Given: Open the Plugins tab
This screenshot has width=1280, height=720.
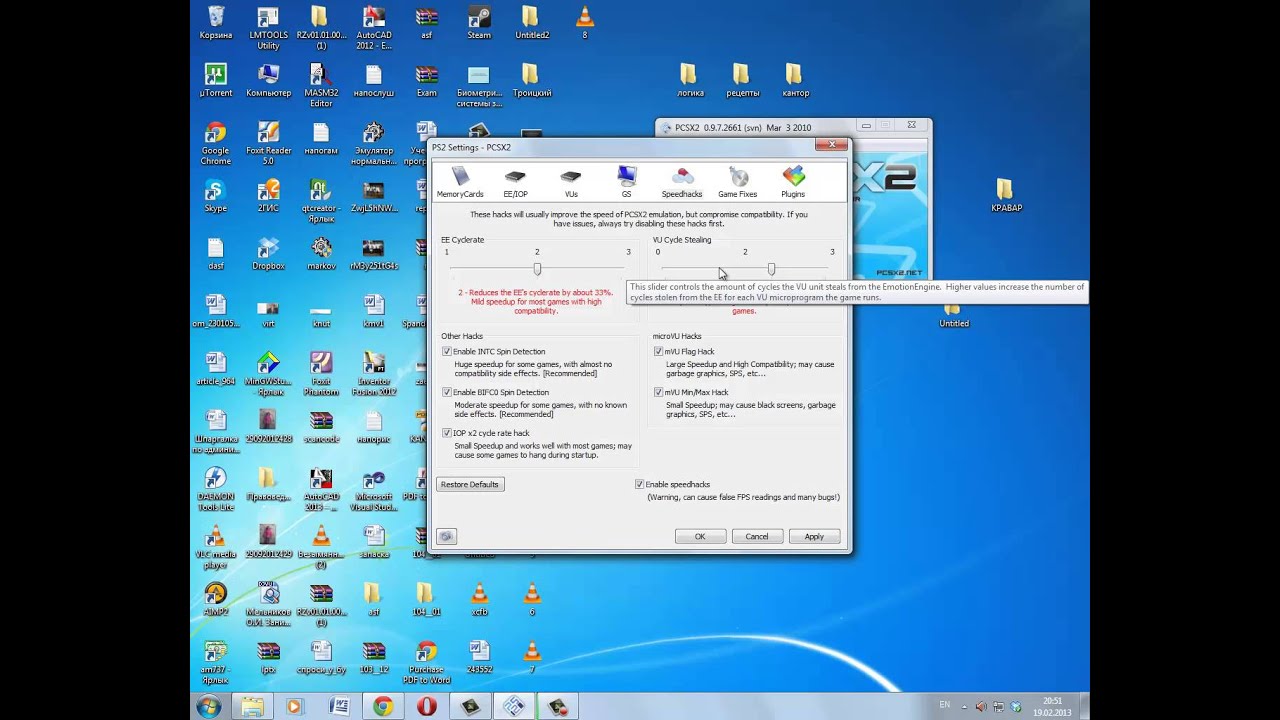Looking at the screenshot, I should pos(793,182).
